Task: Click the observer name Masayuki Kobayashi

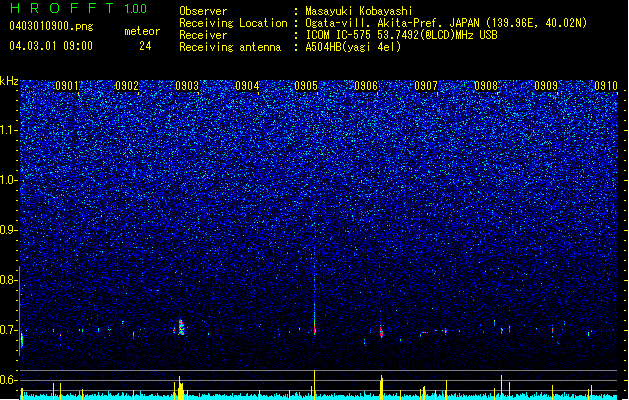Action: (359, 11)
